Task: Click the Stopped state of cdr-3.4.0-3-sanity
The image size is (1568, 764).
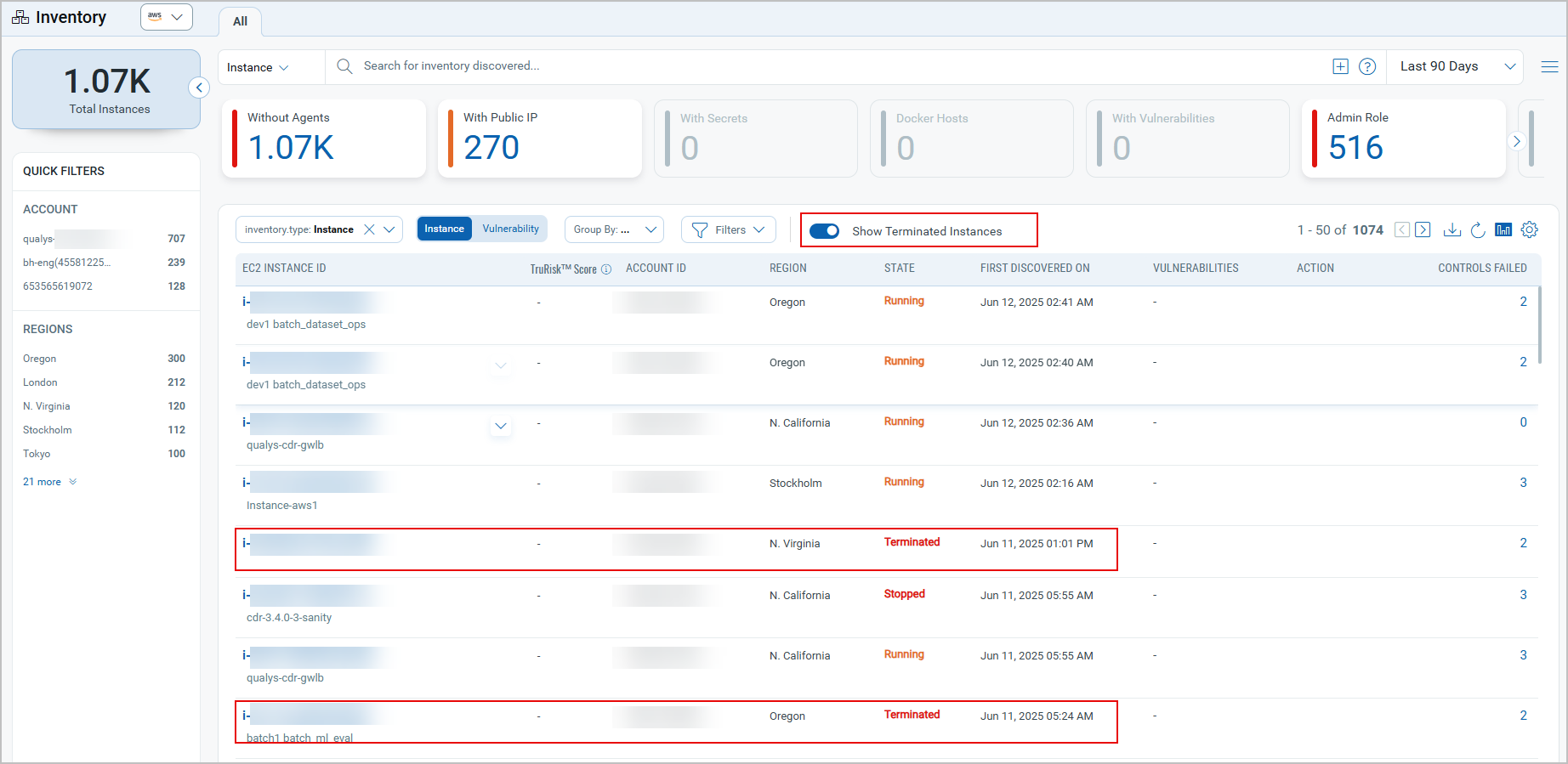Action: click(x=904, y=594)
